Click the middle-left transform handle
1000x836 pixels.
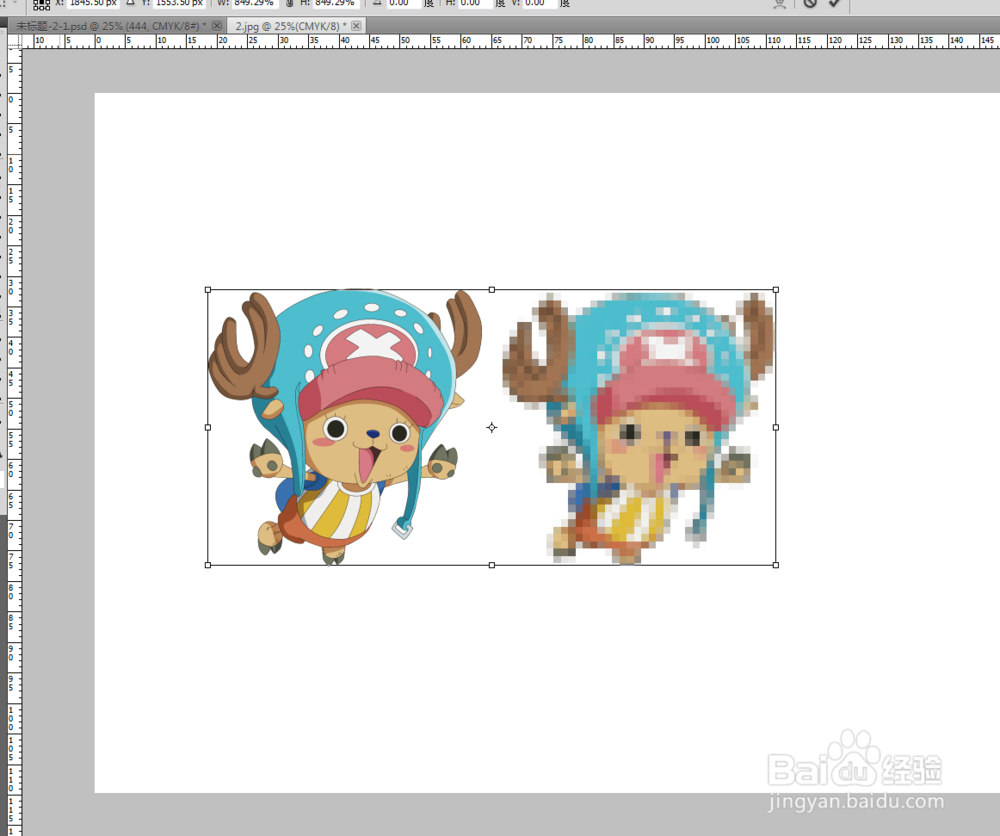pos(208,427)
